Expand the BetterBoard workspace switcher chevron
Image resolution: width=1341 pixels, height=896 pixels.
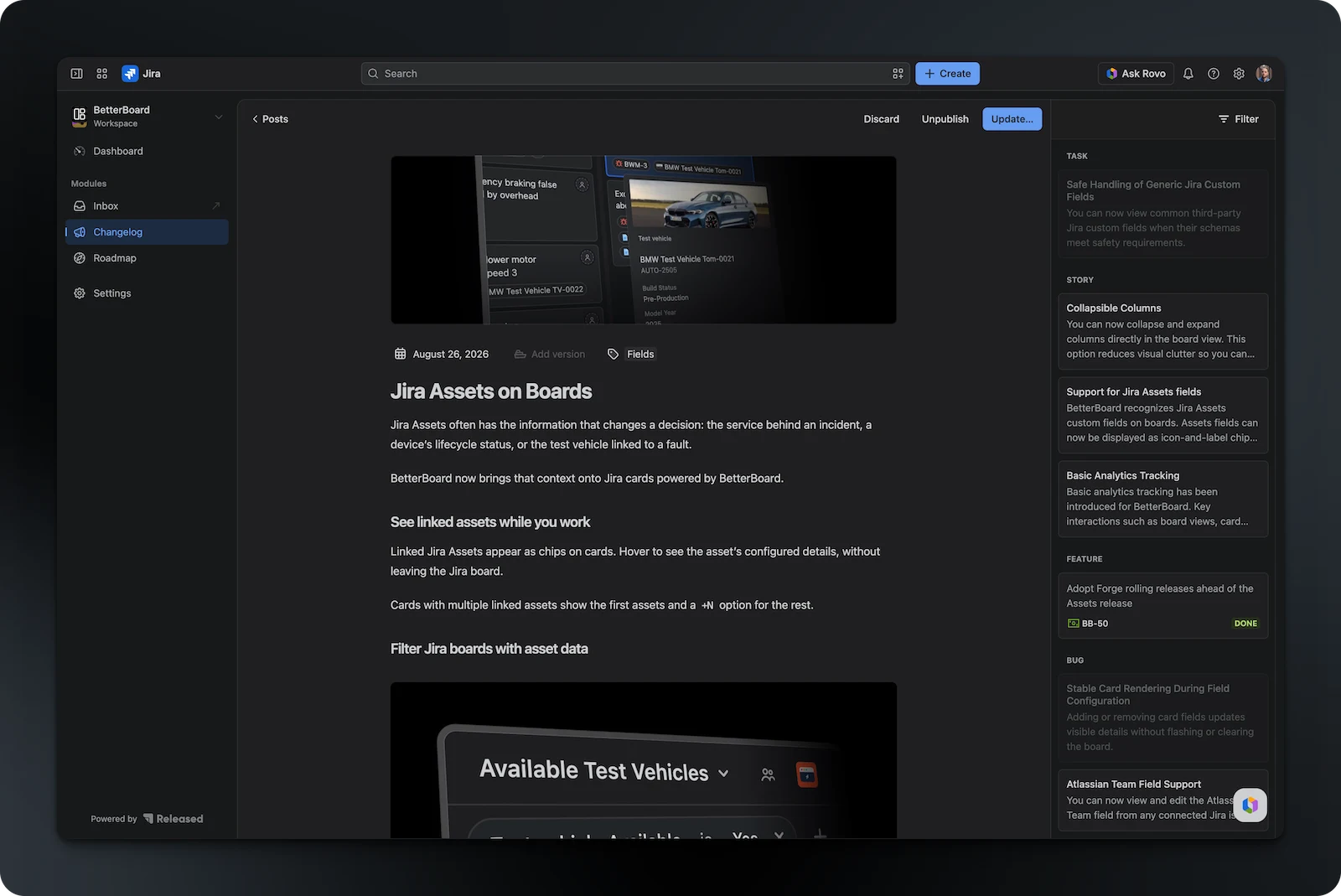point(219,117)
